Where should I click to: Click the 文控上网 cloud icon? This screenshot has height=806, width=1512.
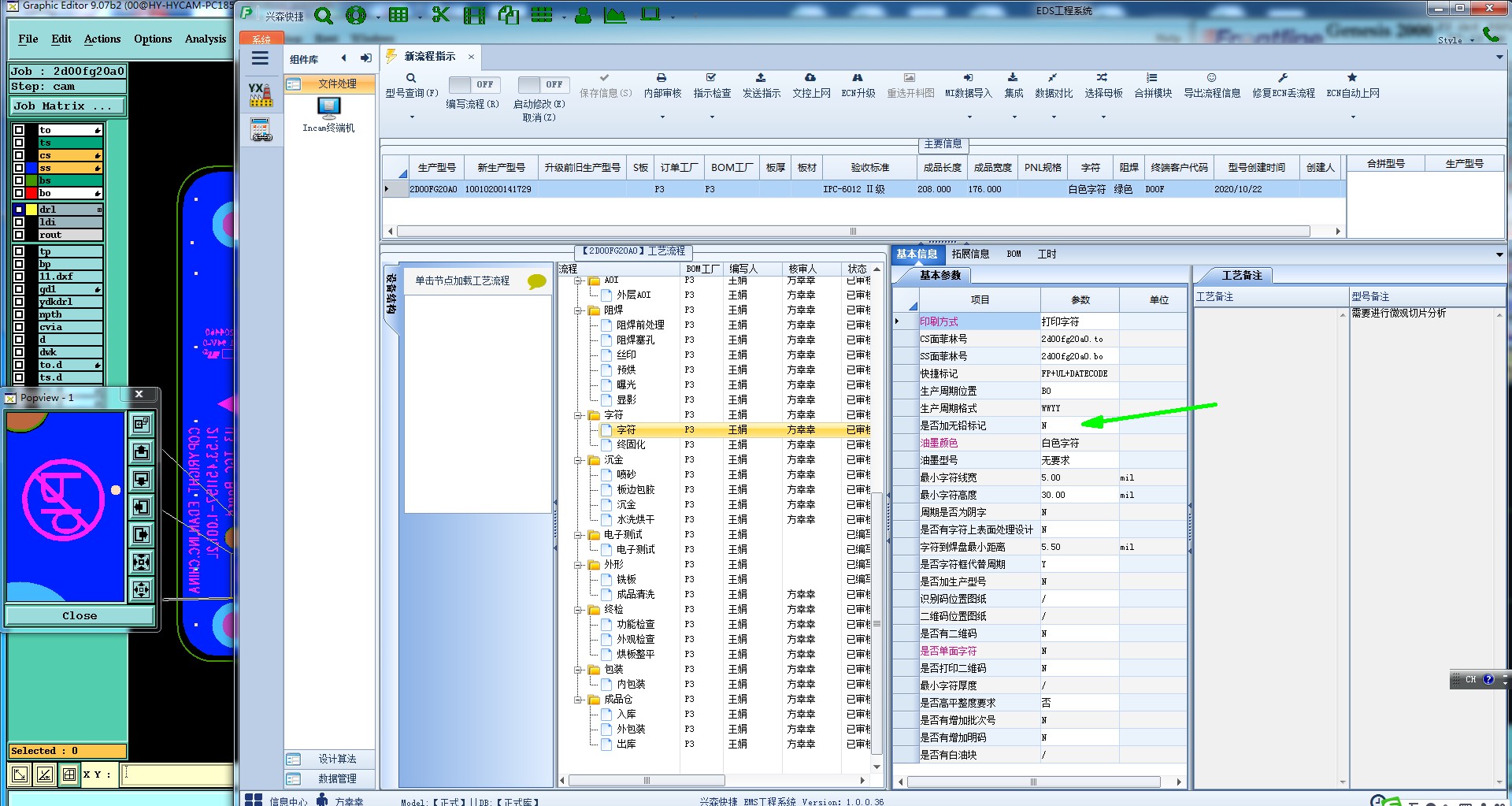[810, 78]
